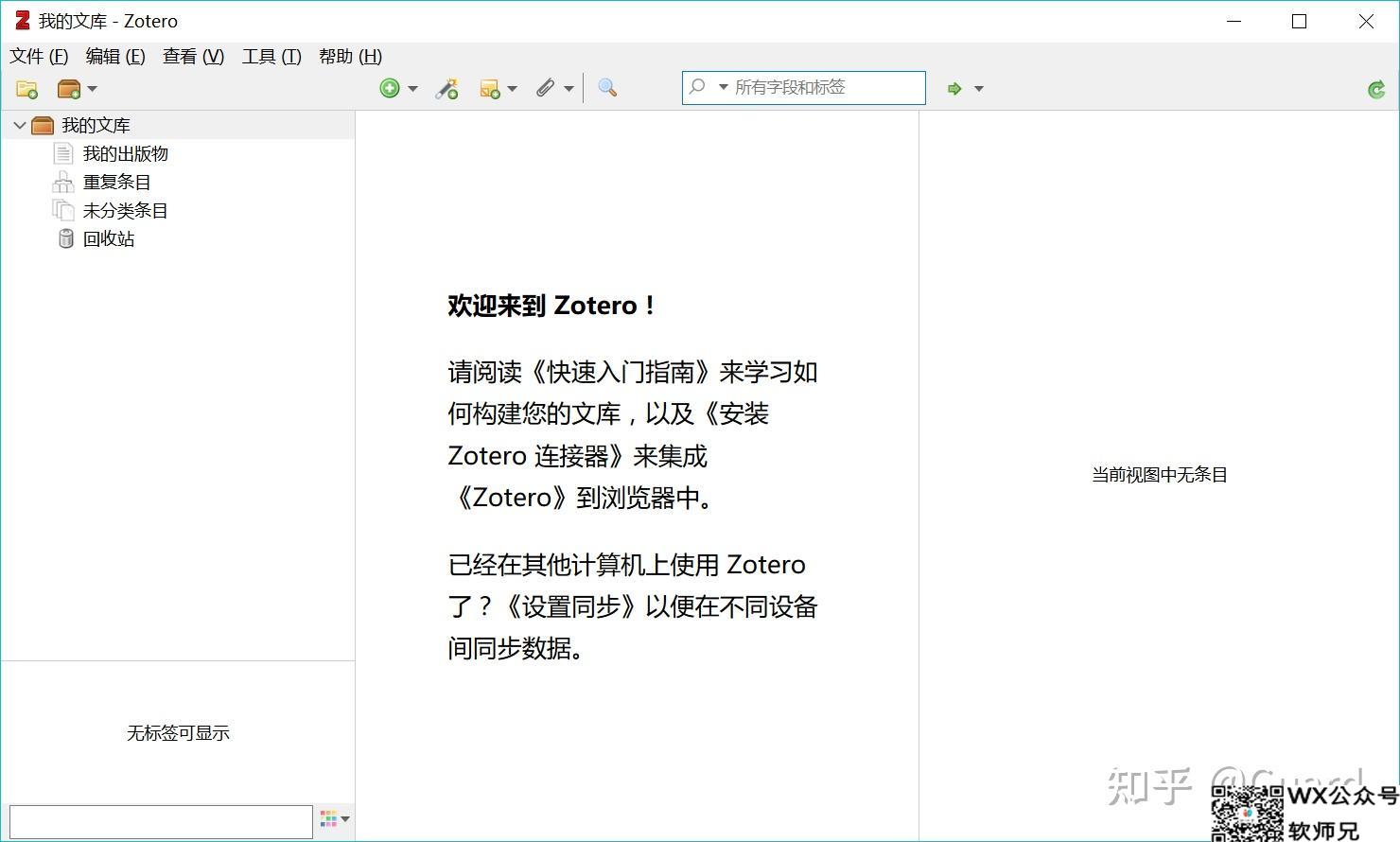Click the Zotero logo in title bar
Viewport: 1400px width, 842px height.
point(22,20)
